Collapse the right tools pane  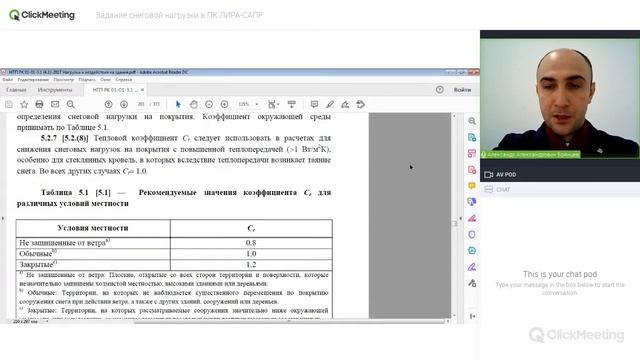point(472,316)
